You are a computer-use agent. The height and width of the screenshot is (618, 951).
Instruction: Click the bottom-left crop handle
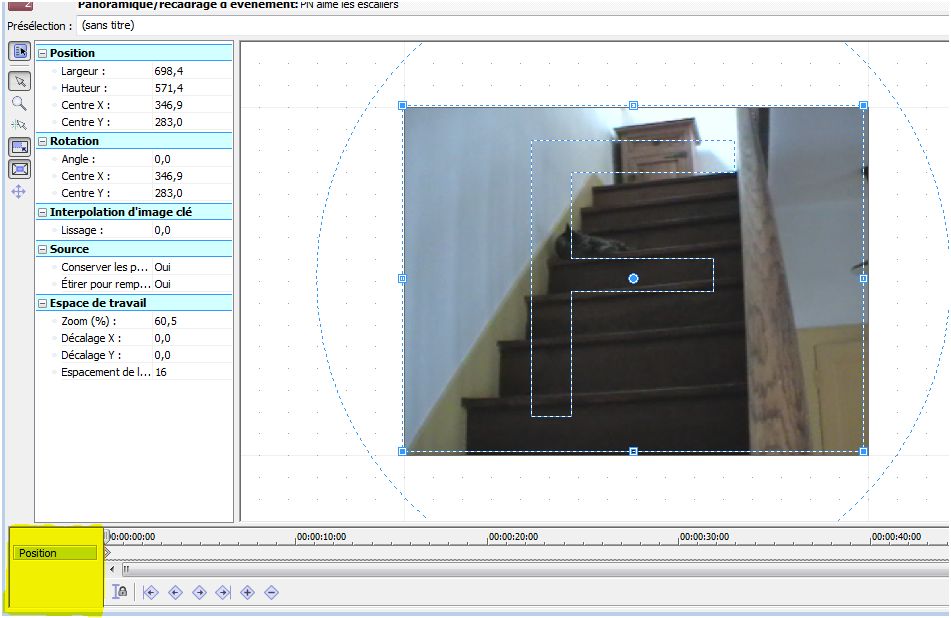tap(402, 451)
